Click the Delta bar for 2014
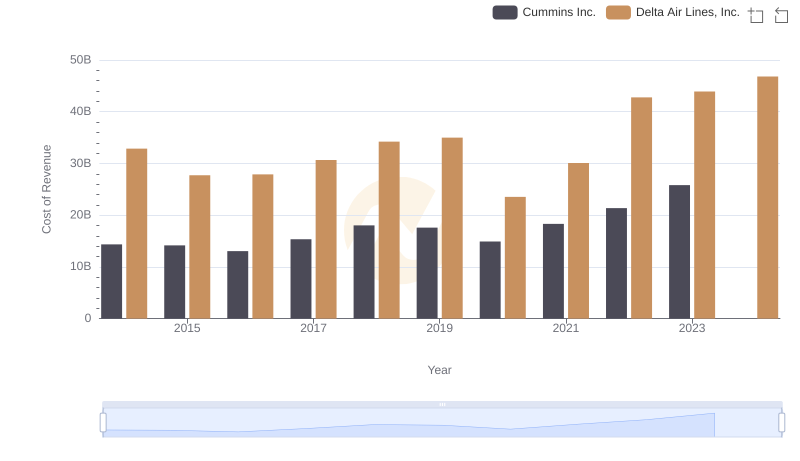The width and height of the screenshot is (800, 461). [x=137, y=234]
